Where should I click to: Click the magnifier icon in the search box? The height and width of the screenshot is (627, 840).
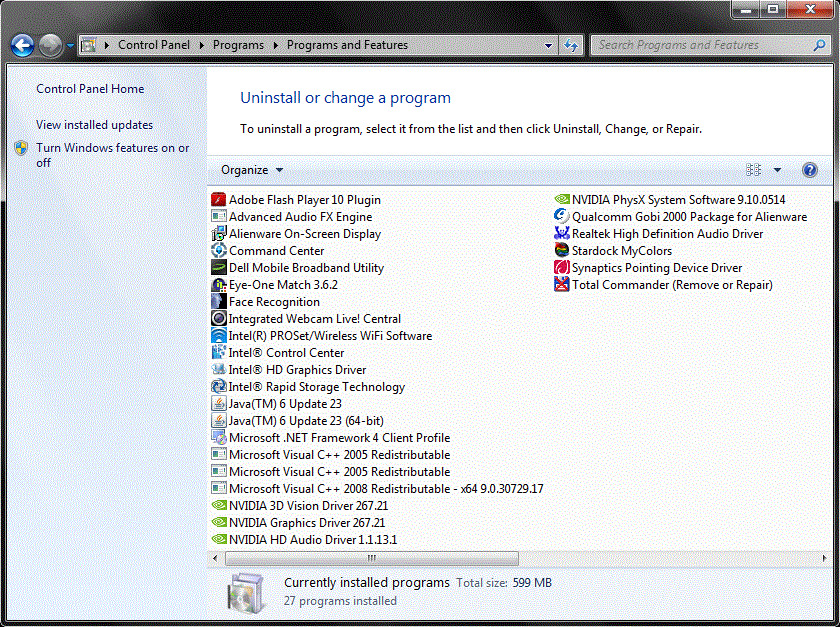point(819,45)
